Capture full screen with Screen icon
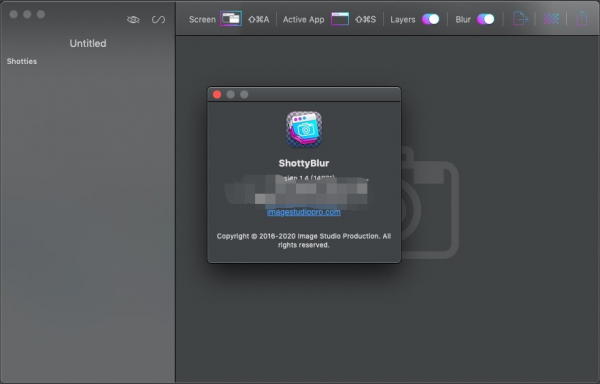This screenshot has height=384, width=600. point(231,19)
